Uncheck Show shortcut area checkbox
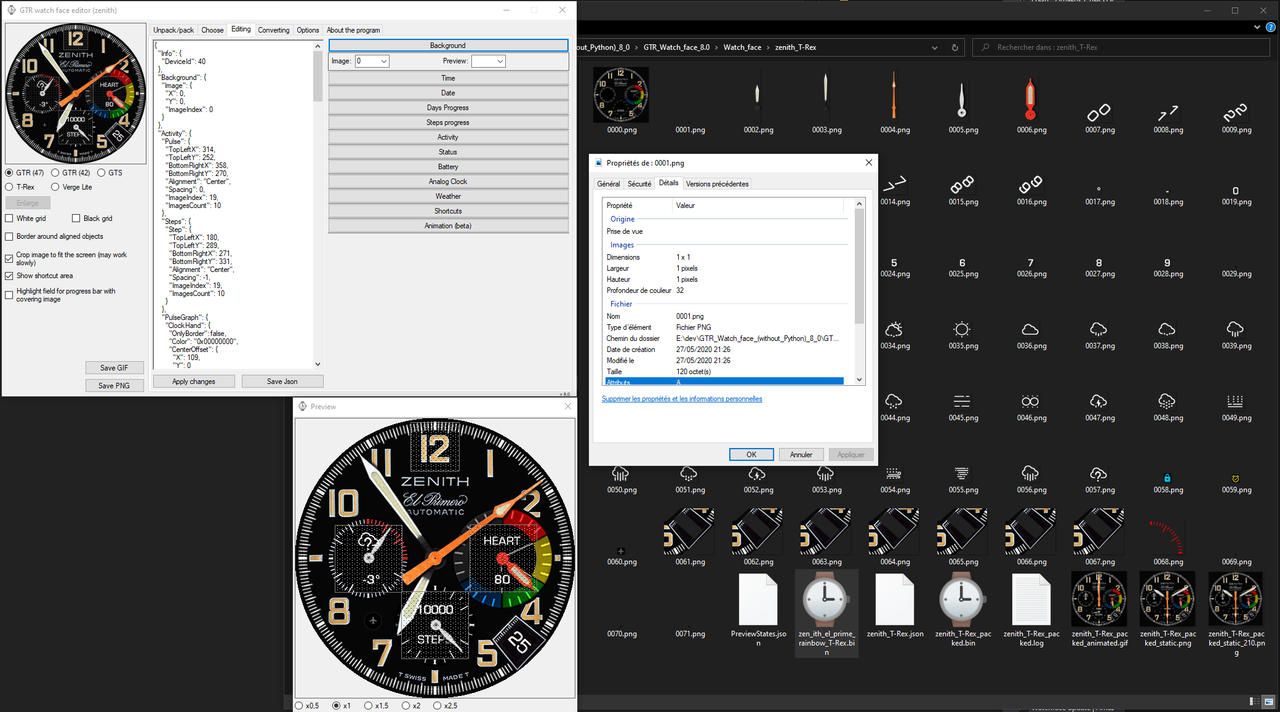1280x712 pixels. click(x=10, y=276)
